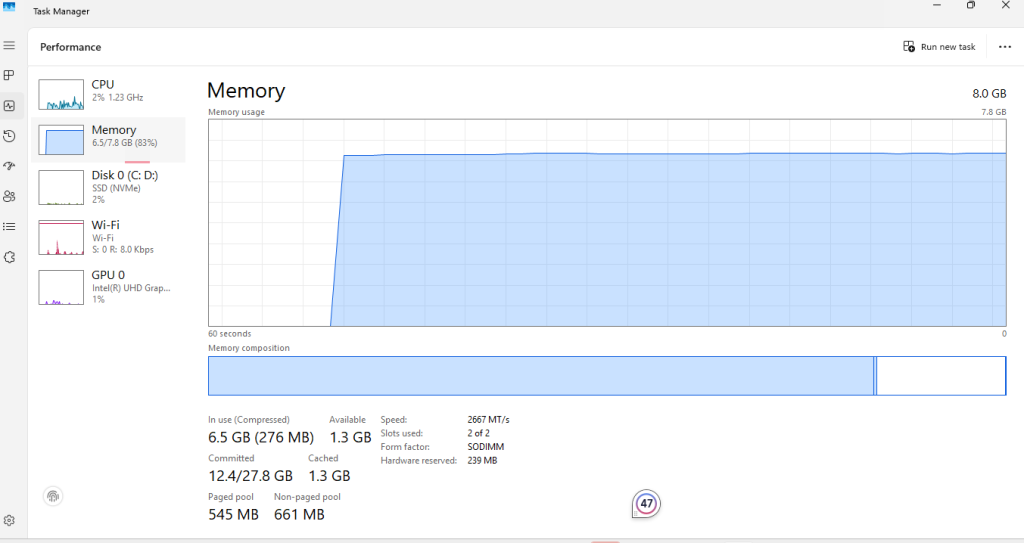This screenshot has width=1024, height=543.
Task: Open the three-dot more options menu
Action: (1005, 47)
